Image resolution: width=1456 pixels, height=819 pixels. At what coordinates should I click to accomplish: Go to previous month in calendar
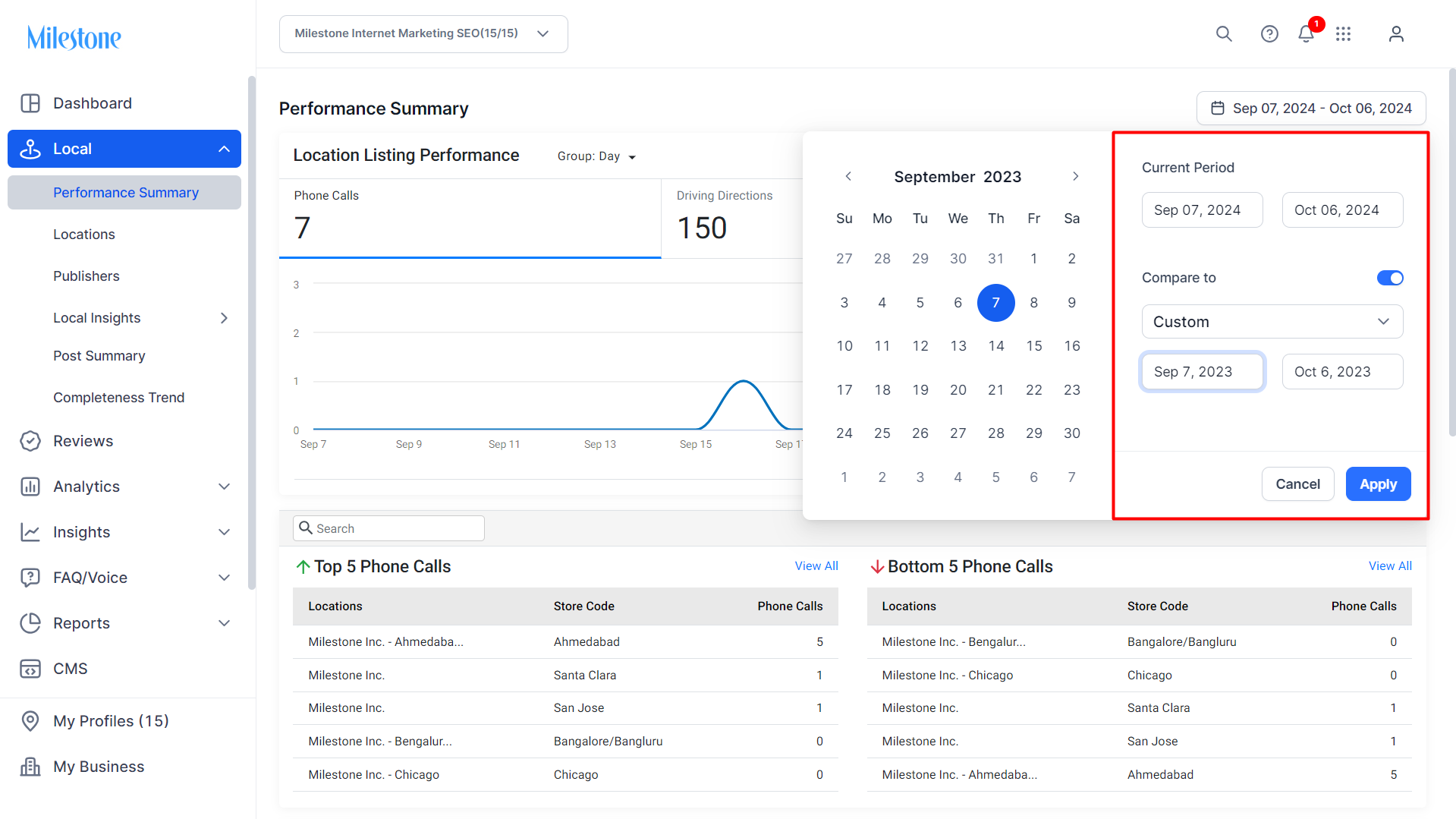tap(848, 176)
